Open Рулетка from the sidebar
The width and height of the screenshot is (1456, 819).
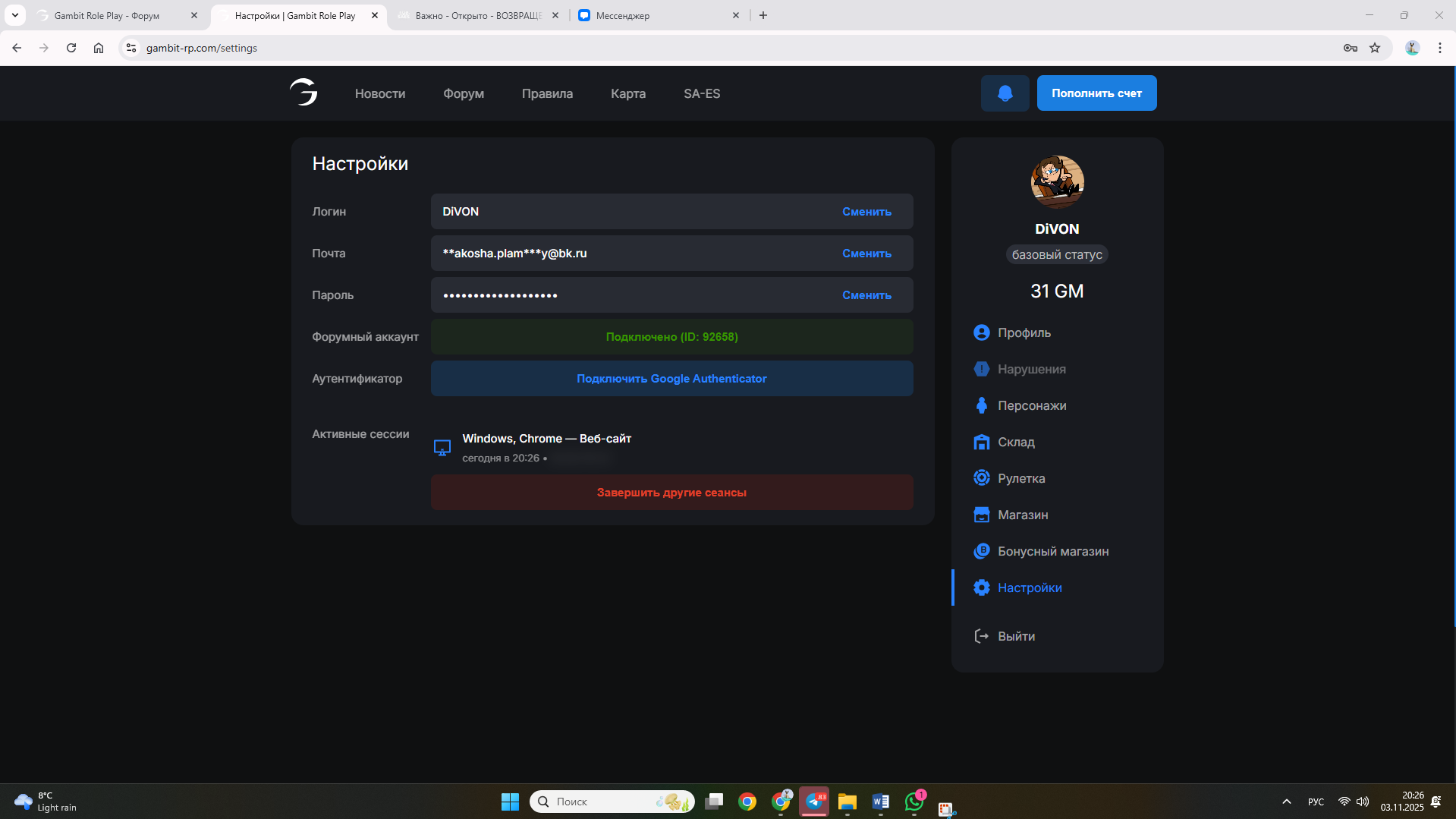click(1020, 478)
